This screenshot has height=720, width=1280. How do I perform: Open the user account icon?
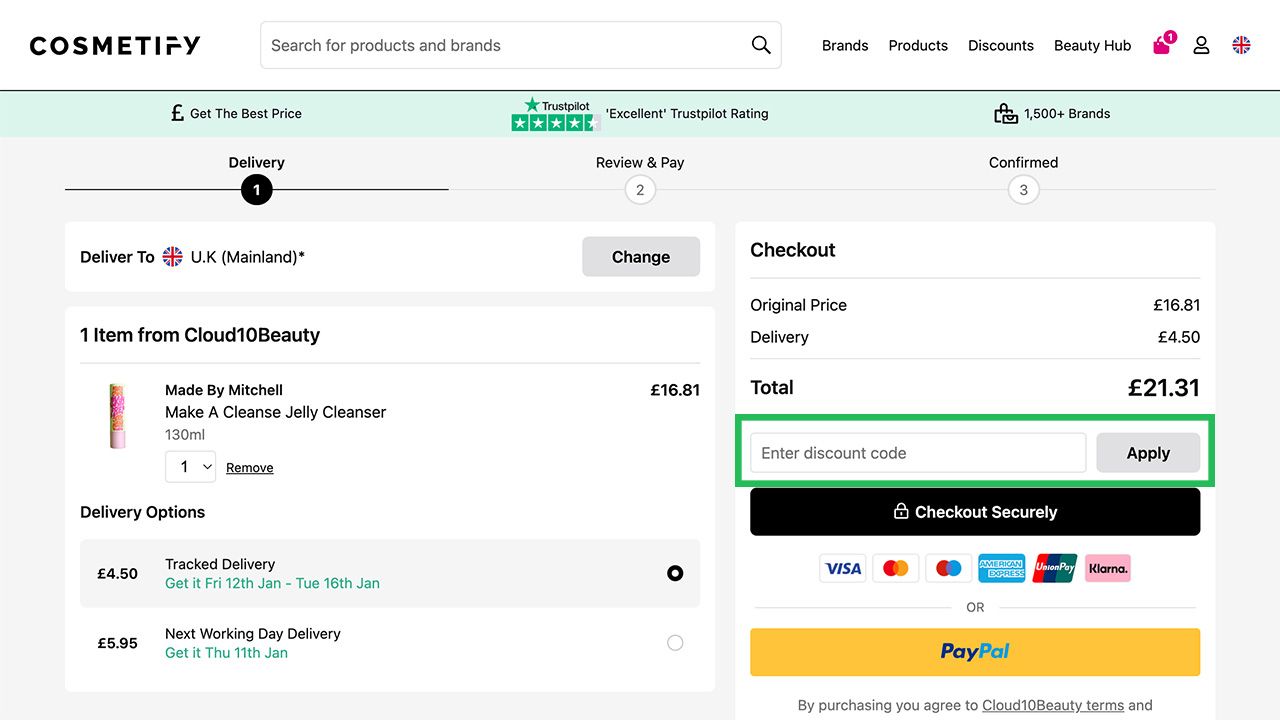coord(1202,45)
